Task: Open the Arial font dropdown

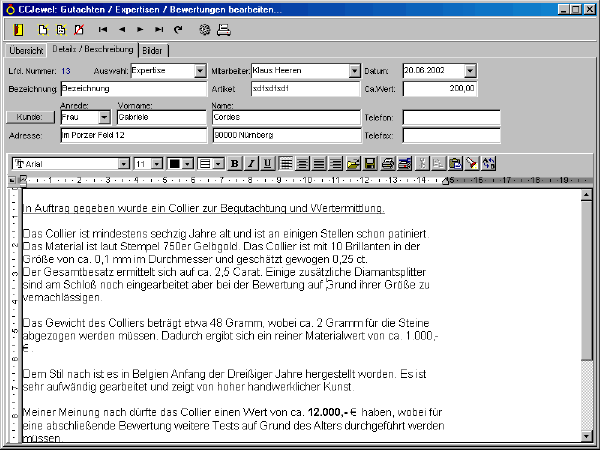Action: coord(124,163)
